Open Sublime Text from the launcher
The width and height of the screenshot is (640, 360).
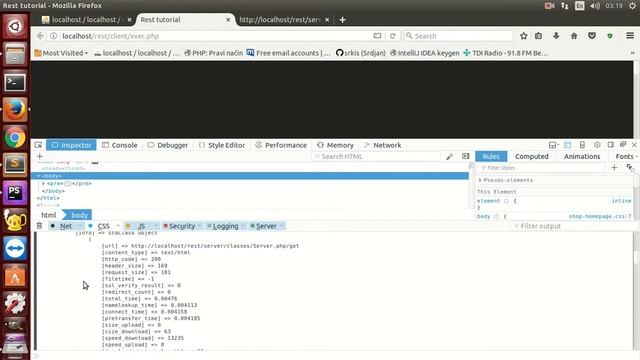15,165
